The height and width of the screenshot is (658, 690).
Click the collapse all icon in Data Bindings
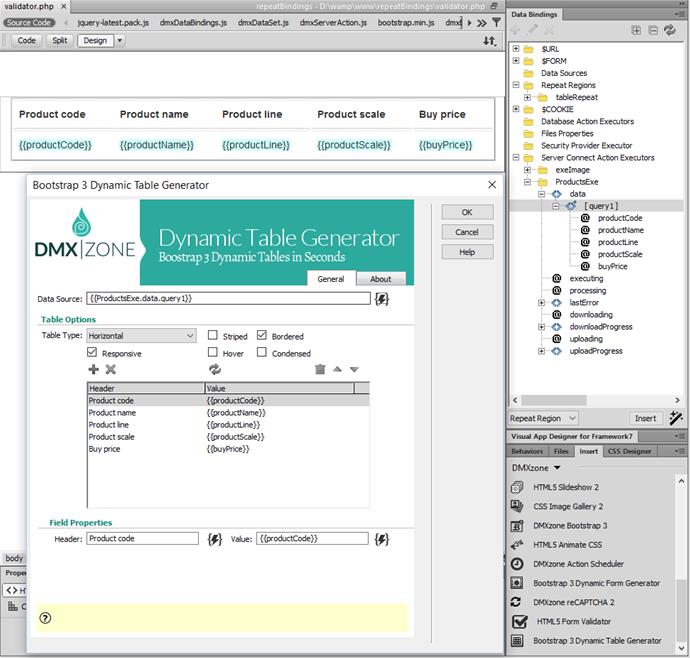pyautogui.click(x=653, y=30)
